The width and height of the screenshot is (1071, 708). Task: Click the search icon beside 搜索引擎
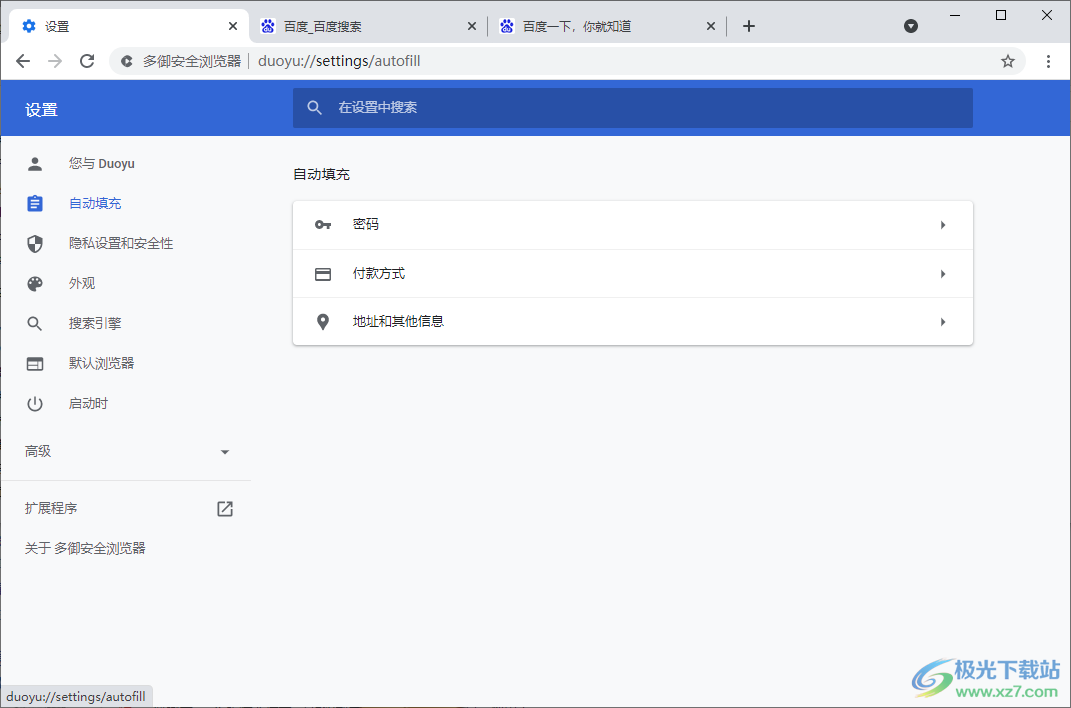click(x=35, y=324)
